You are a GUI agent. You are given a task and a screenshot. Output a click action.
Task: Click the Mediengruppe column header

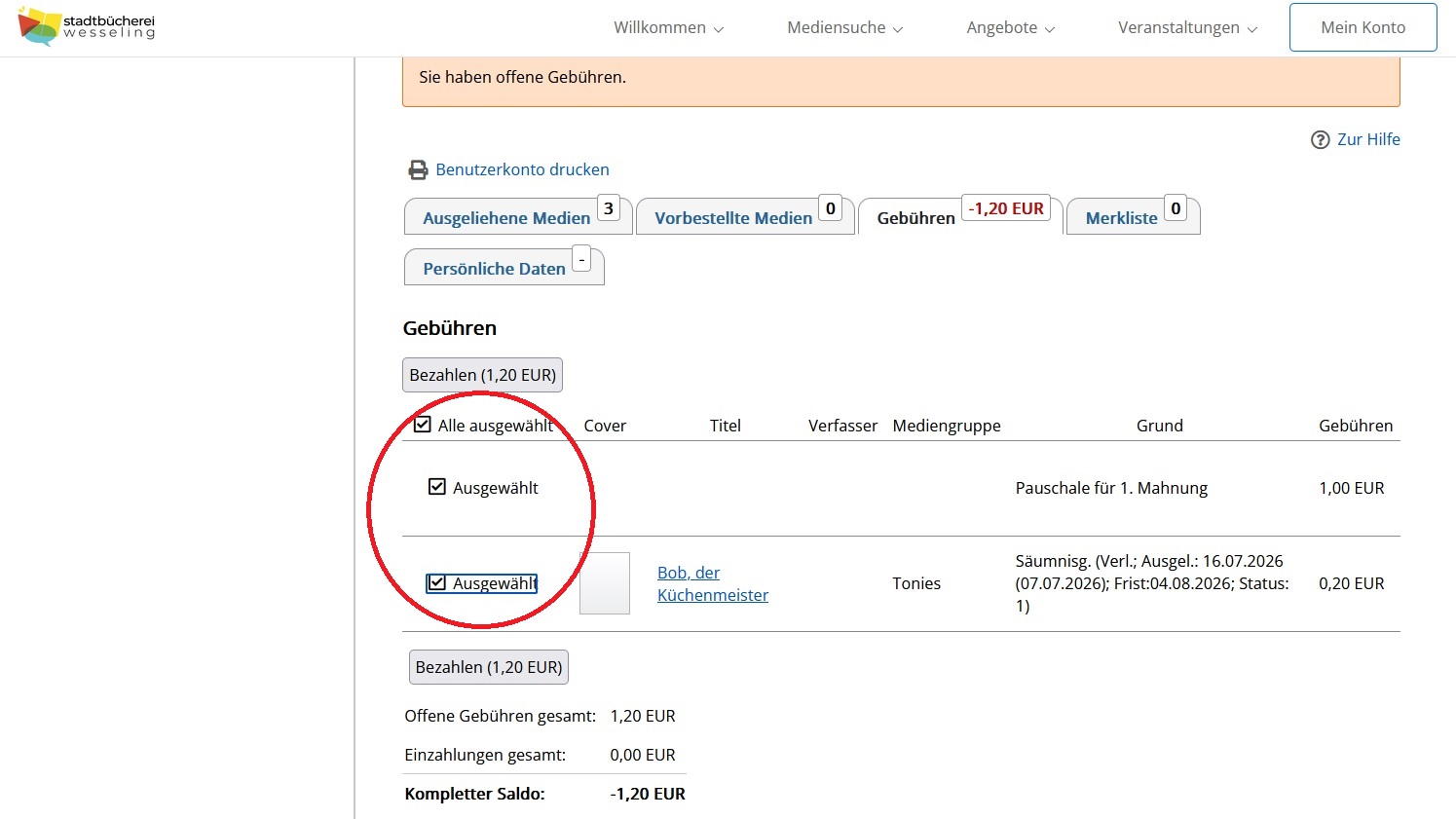coord(947,426)
